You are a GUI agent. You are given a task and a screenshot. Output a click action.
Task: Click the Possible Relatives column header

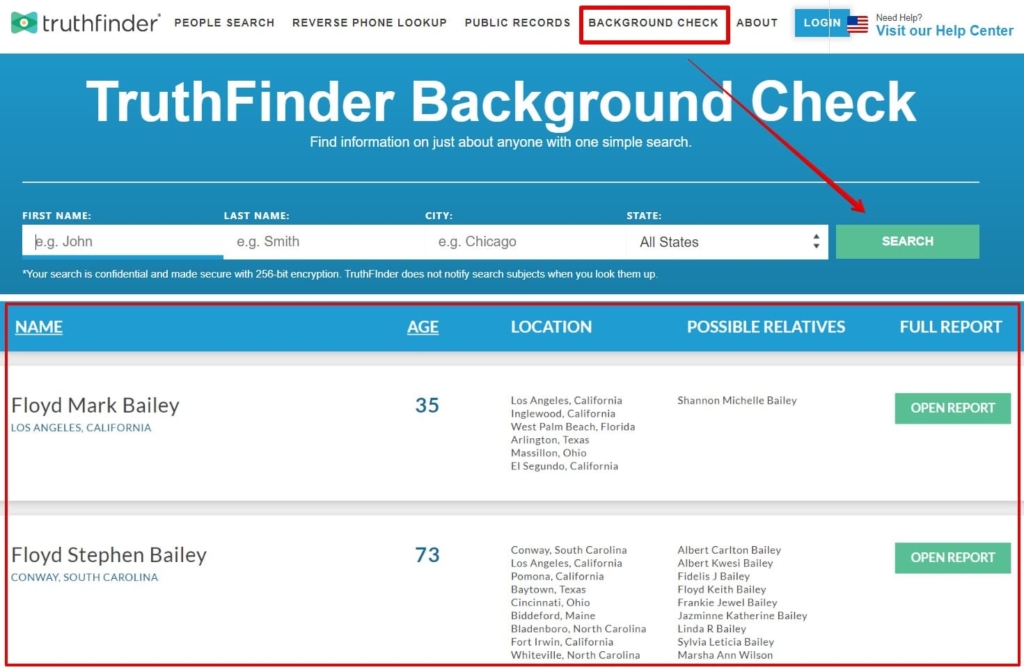pyautogui.click(x=765, y=327)
